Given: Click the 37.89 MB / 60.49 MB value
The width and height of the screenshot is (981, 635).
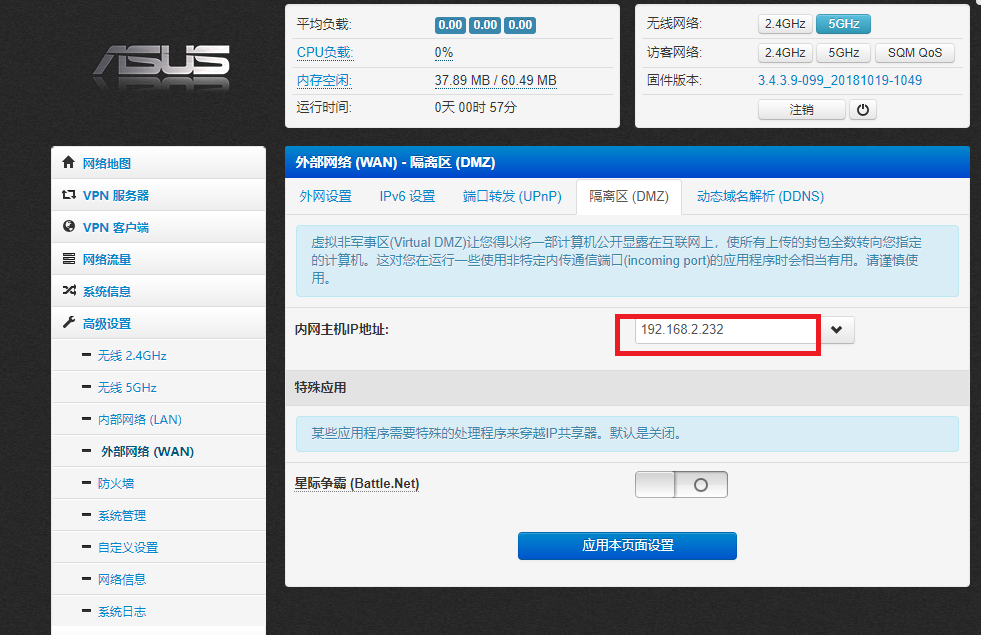Looking at the screenshot, I should click(496, 81).
